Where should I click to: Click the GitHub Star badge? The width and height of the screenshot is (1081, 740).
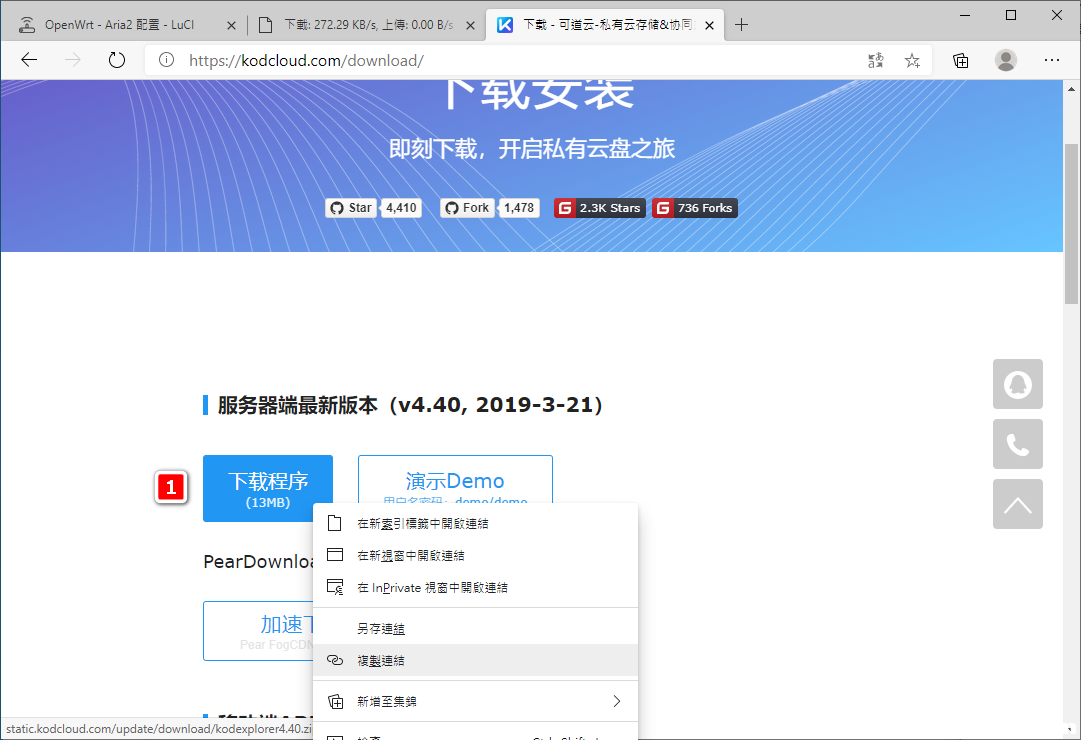(351, 208)
